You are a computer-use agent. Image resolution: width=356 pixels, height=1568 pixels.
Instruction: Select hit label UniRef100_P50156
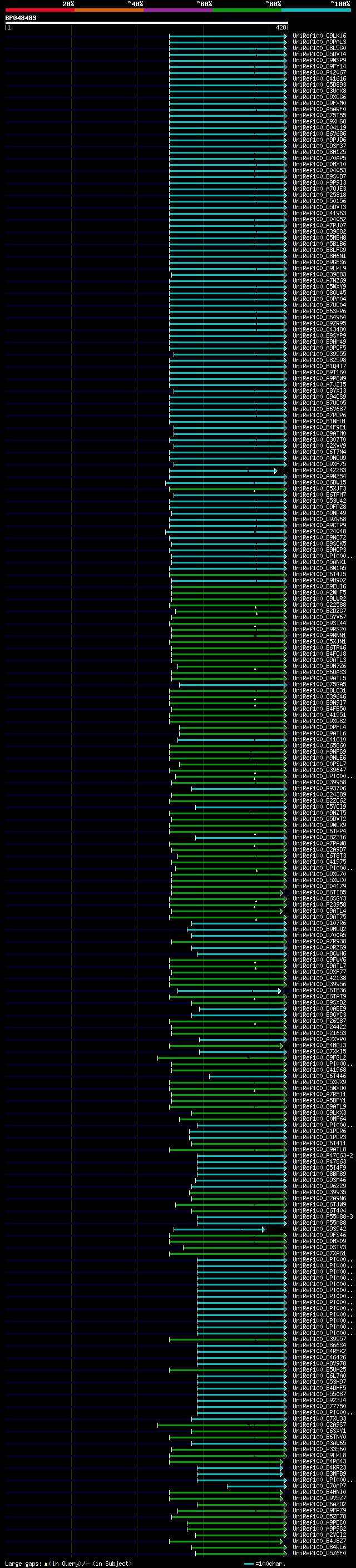click(x=319, y=201)
